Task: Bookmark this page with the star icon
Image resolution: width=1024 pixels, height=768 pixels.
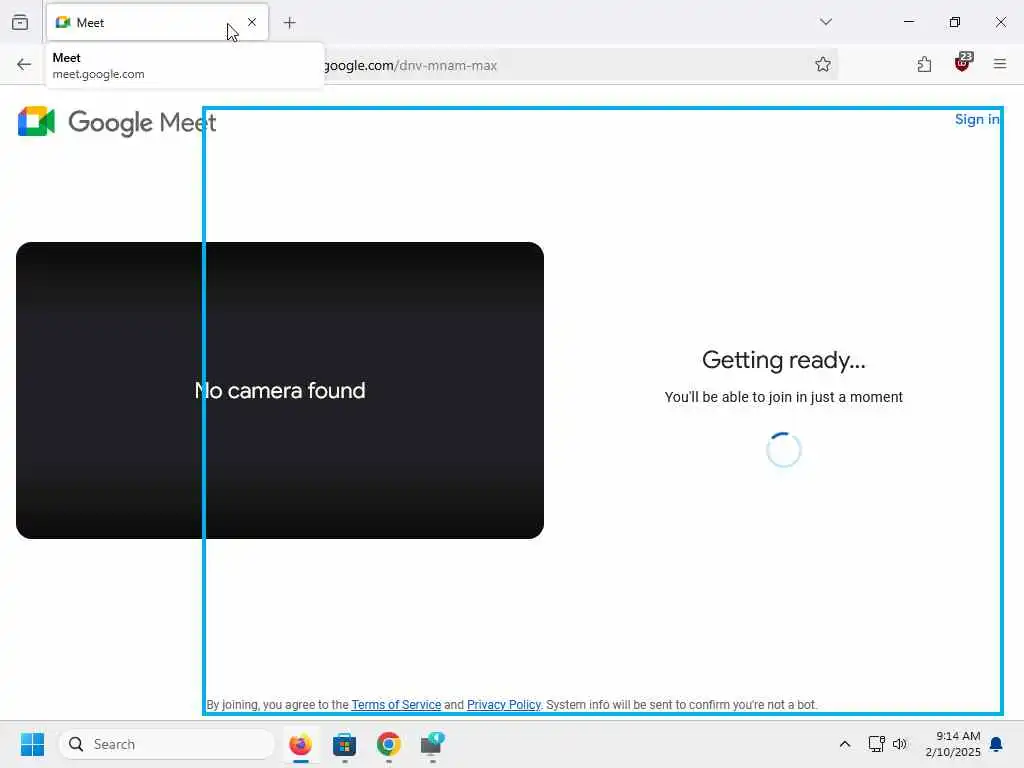Action: pos(823,64)
